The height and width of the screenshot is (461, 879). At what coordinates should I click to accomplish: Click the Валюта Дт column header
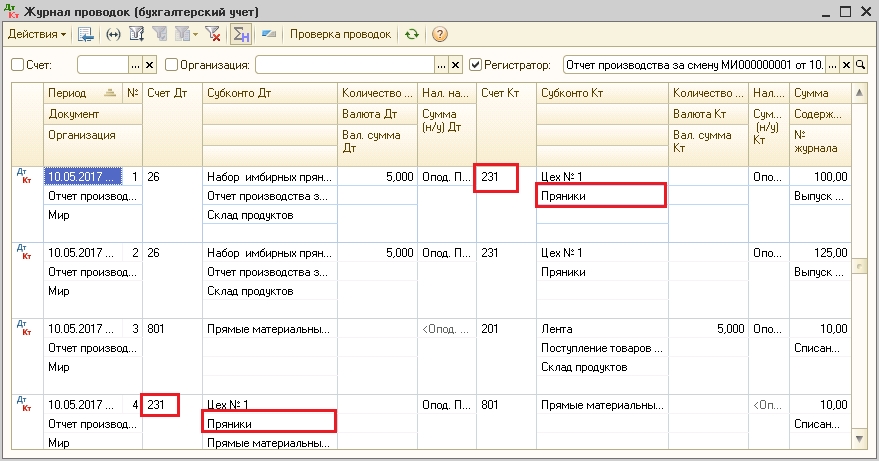(377, 114)
